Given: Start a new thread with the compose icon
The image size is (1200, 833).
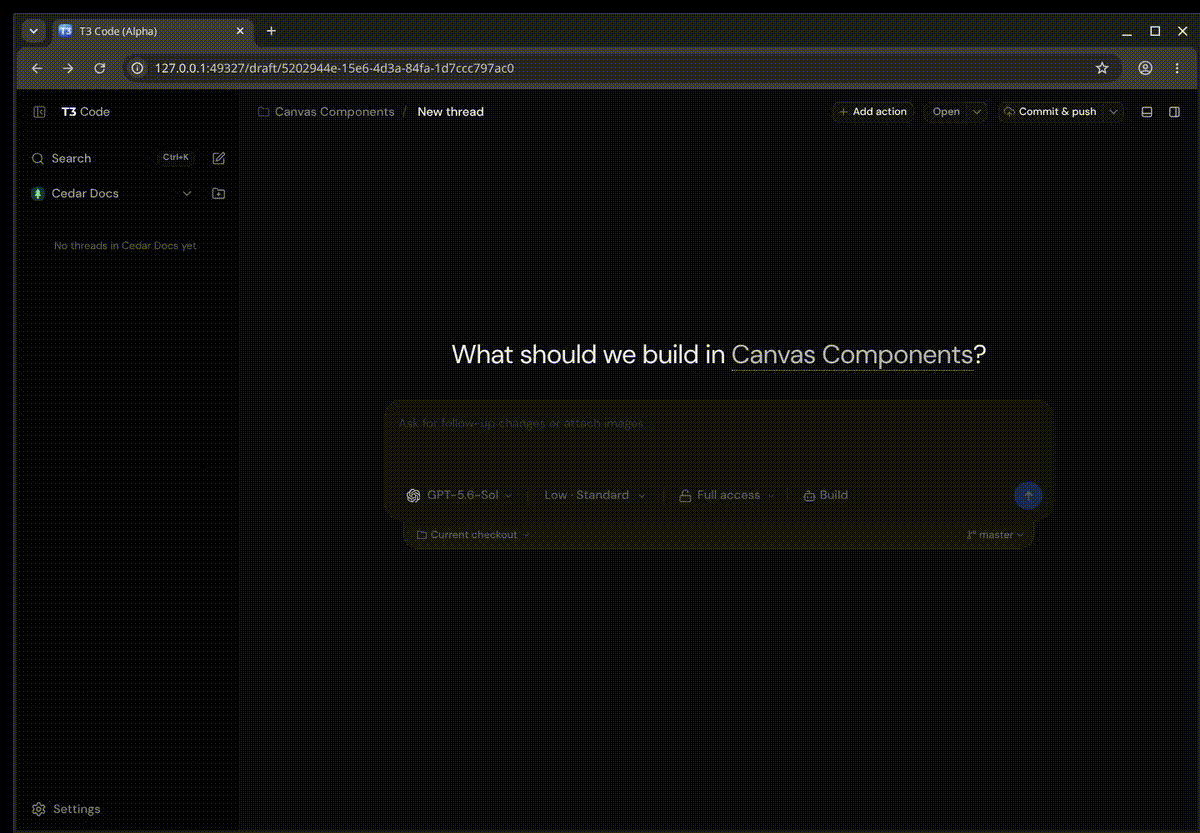Looking at the screenshot, I should pyautogui.click(x=219, y=158).
